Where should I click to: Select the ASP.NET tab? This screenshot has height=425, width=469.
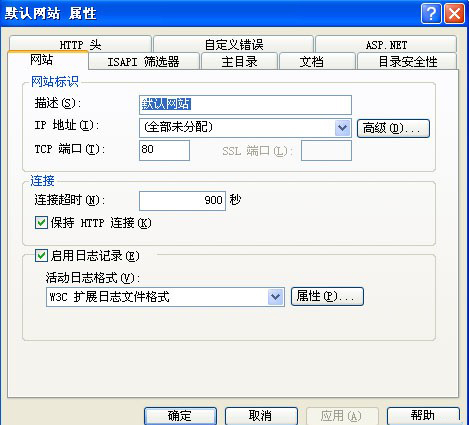click(386, 44)
